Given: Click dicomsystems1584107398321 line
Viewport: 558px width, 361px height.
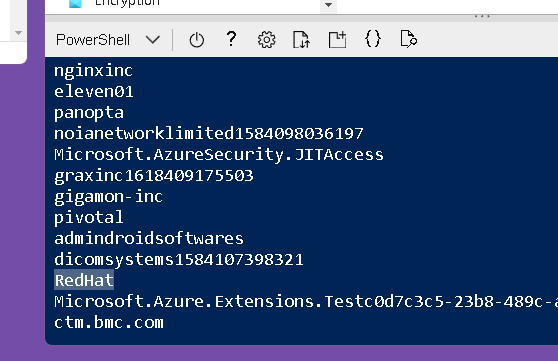Looking at the screenshot, I should click(179, 260).
